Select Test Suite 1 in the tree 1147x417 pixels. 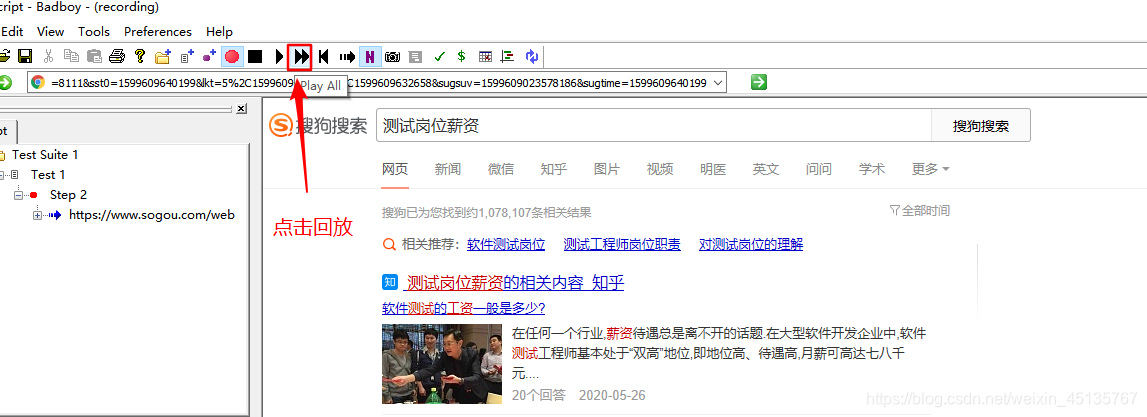(45, 154)
